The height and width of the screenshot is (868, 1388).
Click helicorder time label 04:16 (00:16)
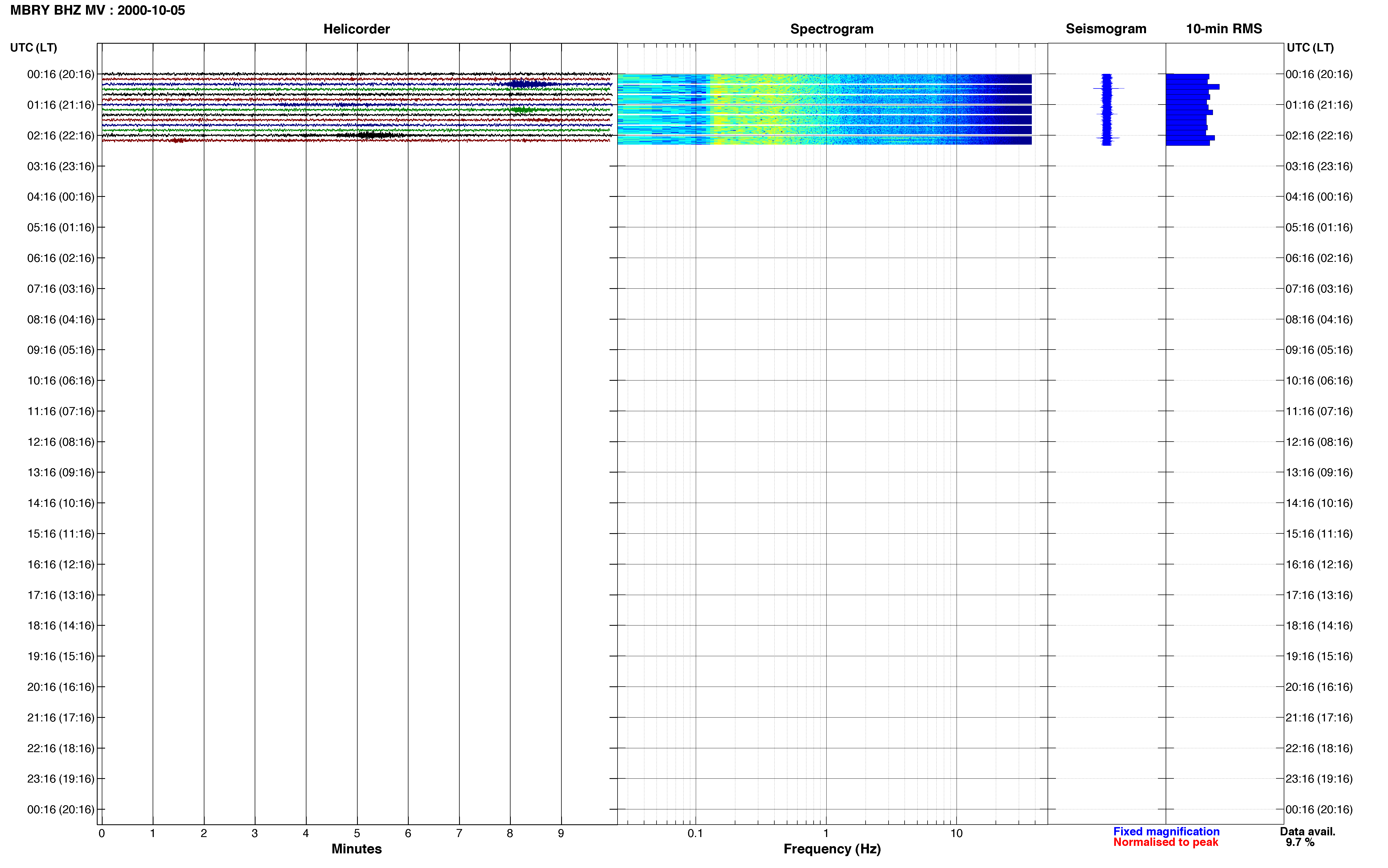coord(61,197)
